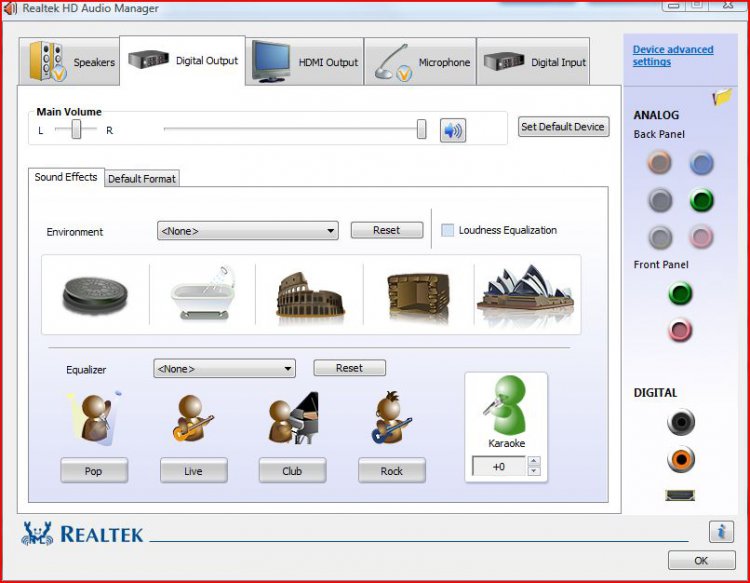Viewport: 750px width, 583px height.
Task: Click the orange back panel jack
Action: pos(660,163)
